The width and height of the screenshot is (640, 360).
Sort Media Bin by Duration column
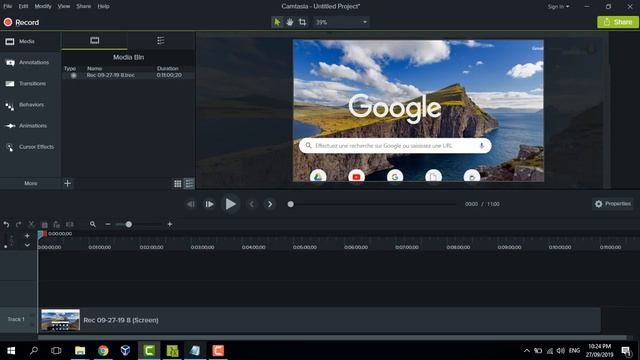tap(168, 69)
